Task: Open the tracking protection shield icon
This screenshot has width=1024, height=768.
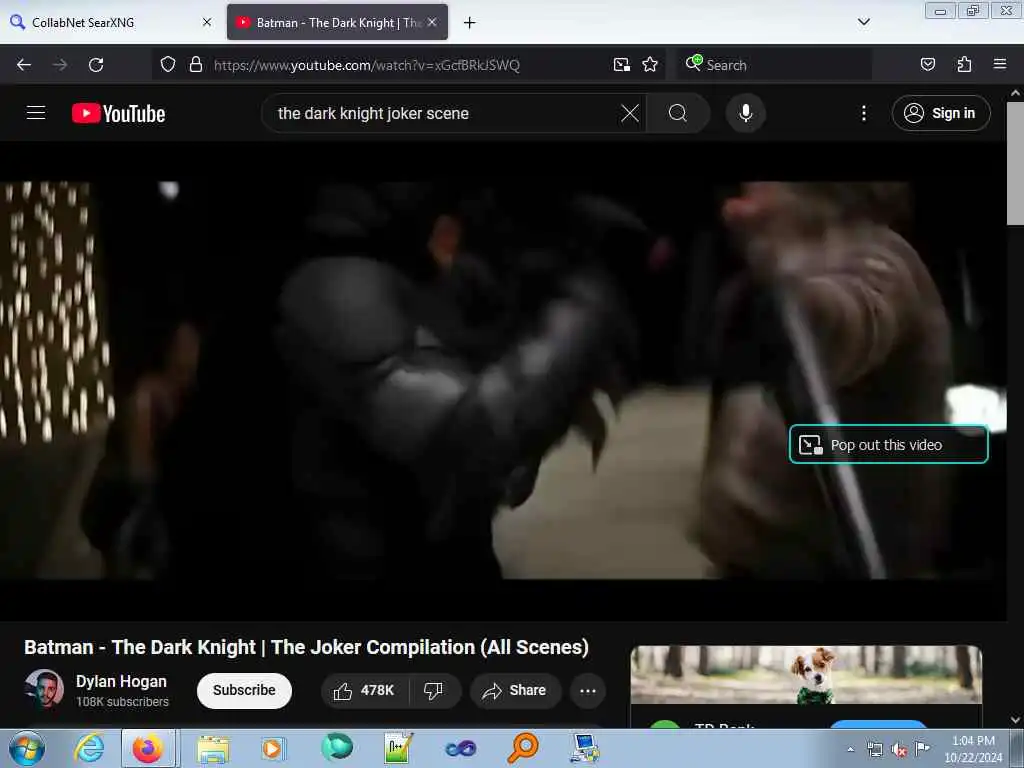Action: click(x=168, y=65)
